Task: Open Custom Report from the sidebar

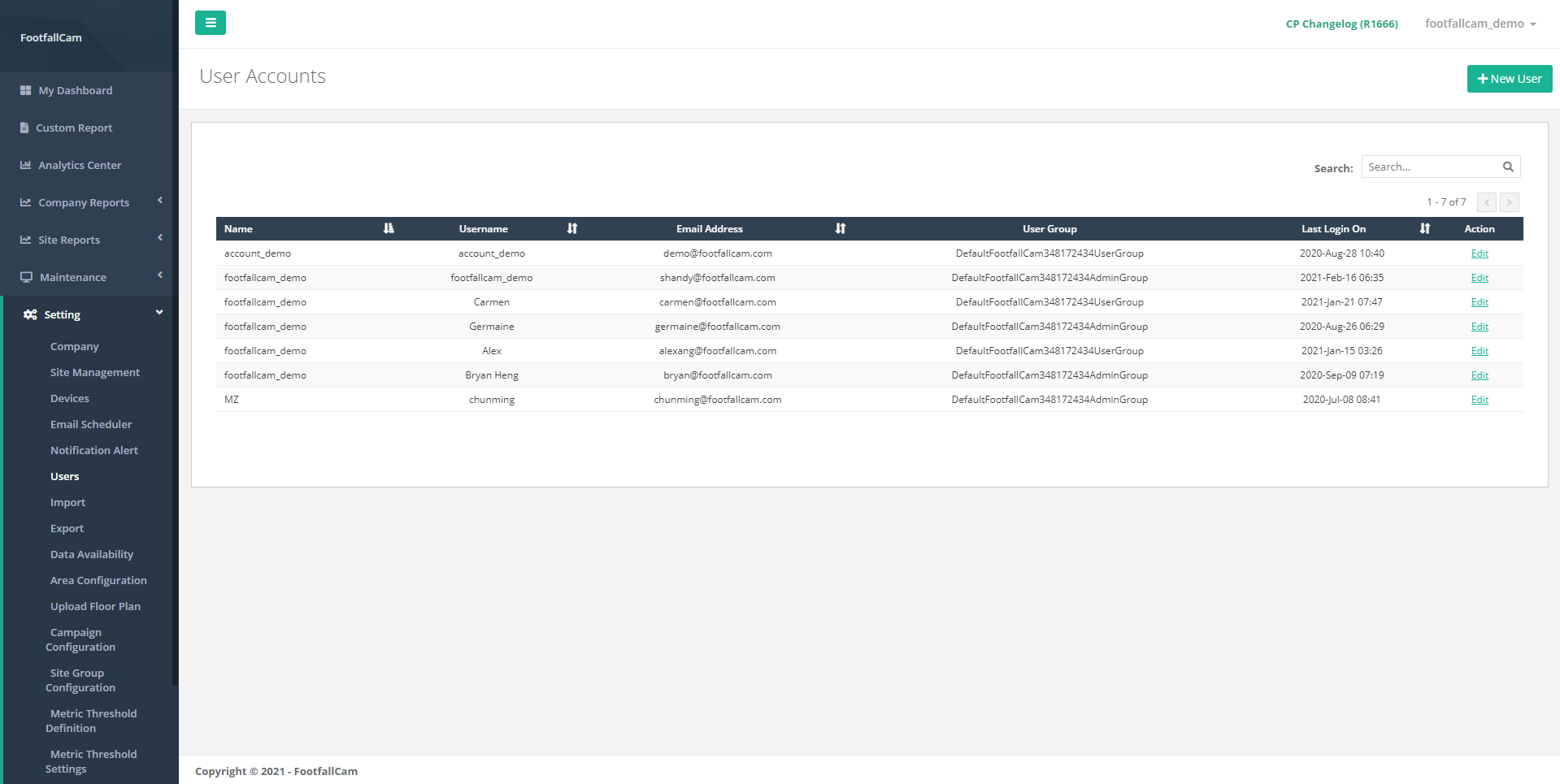Action: (74, 128)
